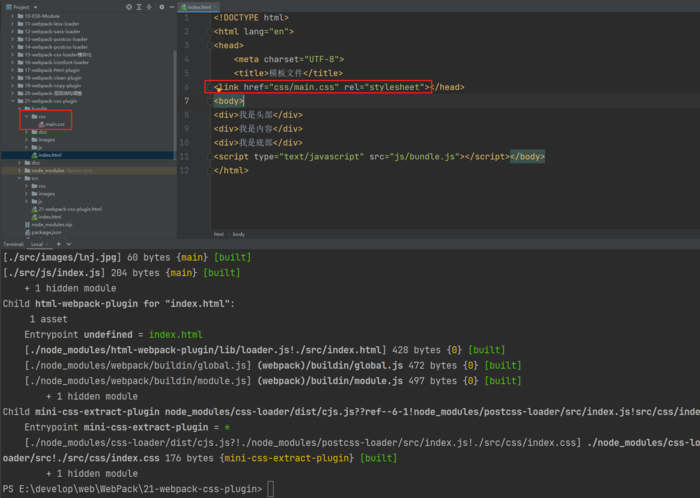Click the main.css file icon

(41, 124)
